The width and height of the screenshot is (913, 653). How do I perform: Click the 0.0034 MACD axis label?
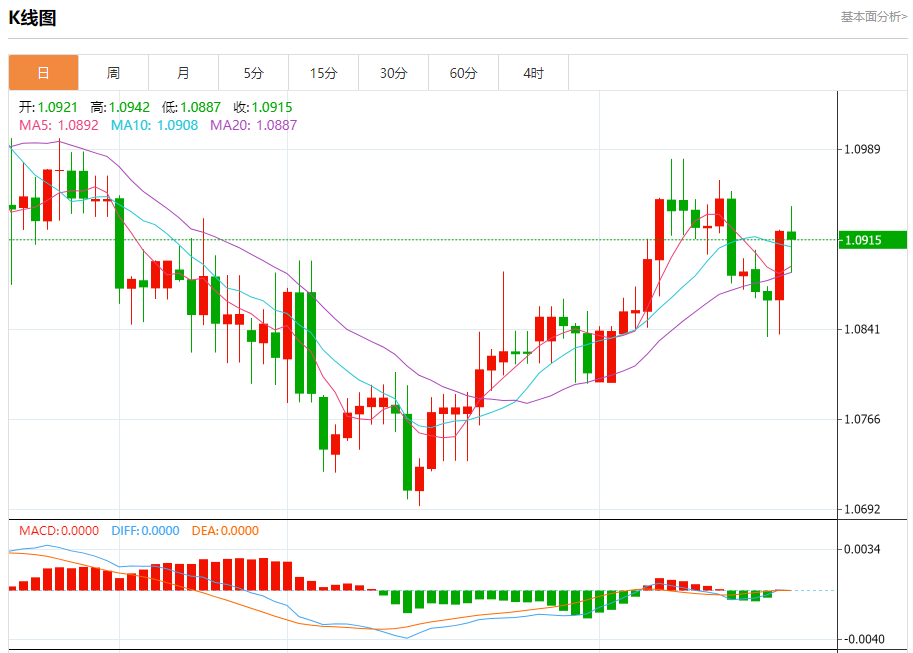(862, 549)
